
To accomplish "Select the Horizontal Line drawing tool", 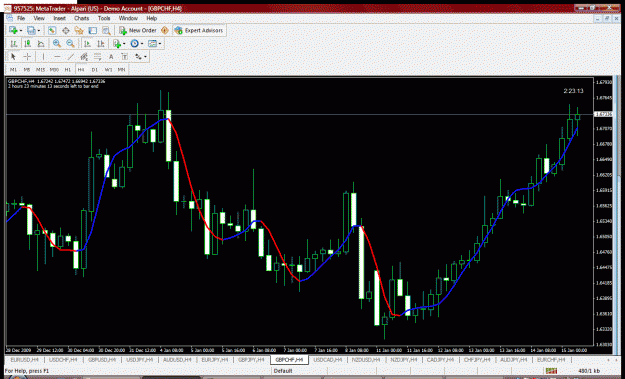I will click(57, 57).
